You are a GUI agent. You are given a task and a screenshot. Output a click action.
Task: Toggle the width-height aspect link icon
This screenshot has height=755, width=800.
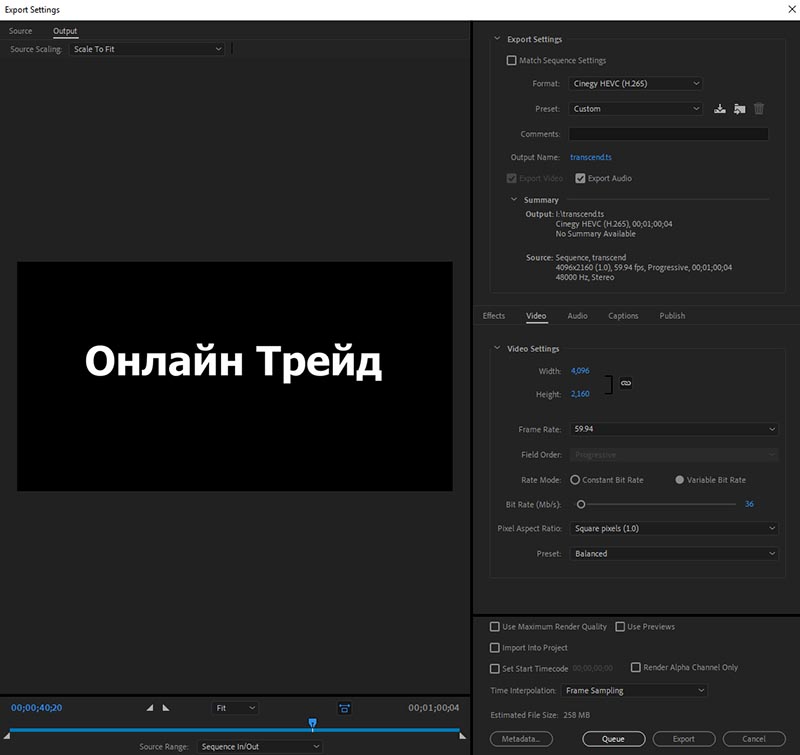pos(626,382)
